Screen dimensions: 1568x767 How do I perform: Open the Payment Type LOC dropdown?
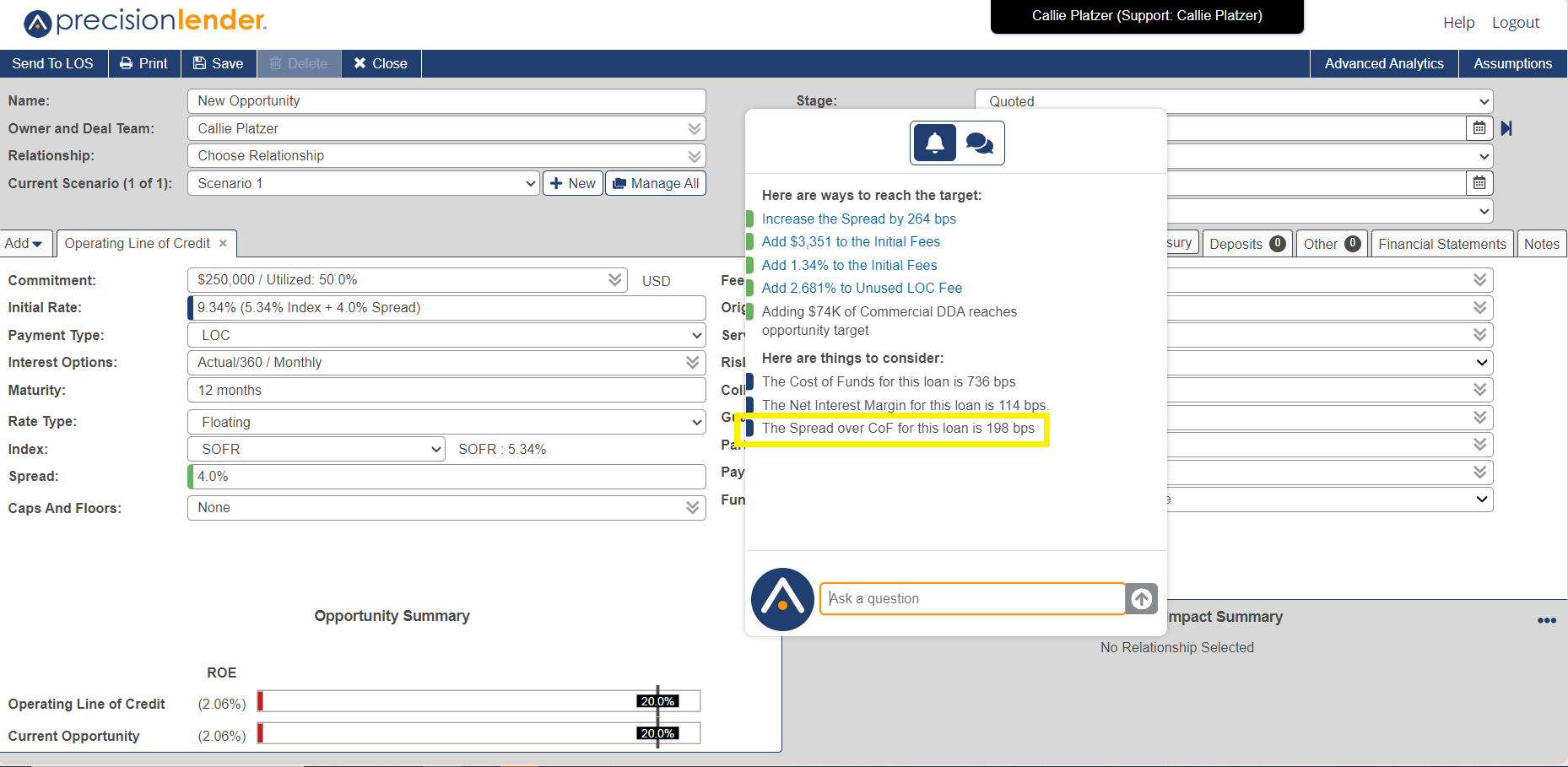pos(446,335)
